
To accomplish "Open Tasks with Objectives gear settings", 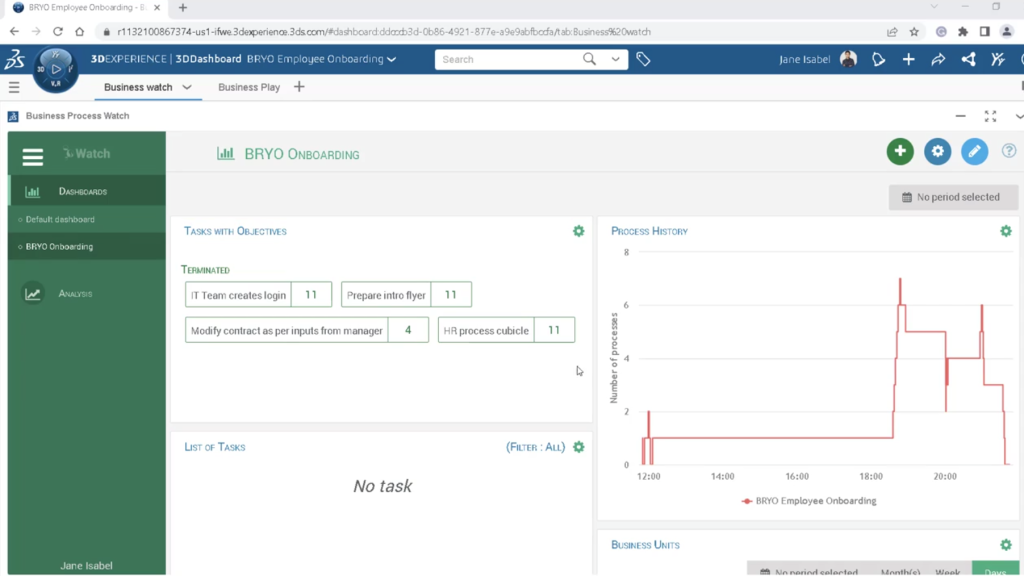I will click(579, 231).
